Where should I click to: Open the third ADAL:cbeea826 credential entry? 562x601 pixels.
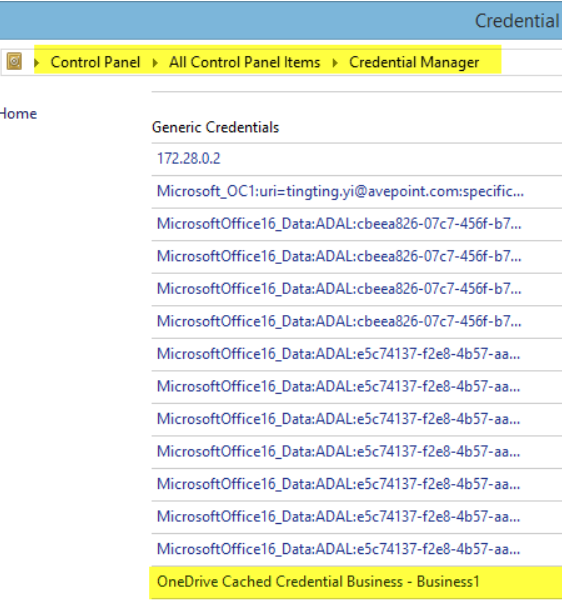coord(357,289)
